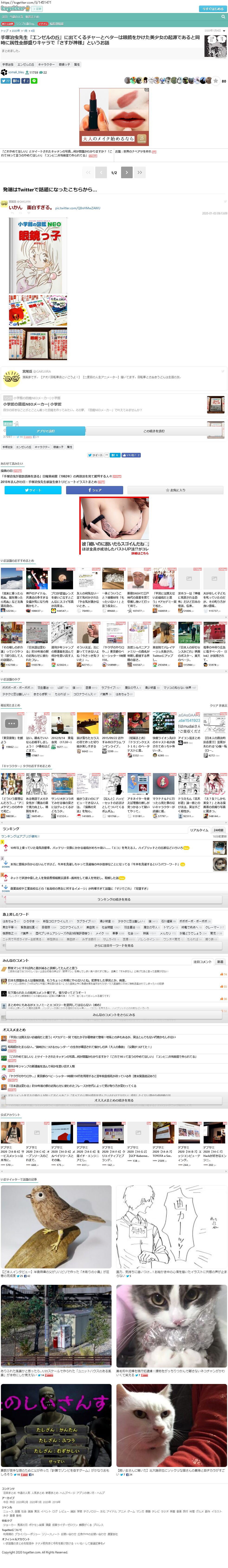Click the star favorite icon showing 80
The width and height of the screenshot is (228, 1568).
tap(215, 80)
